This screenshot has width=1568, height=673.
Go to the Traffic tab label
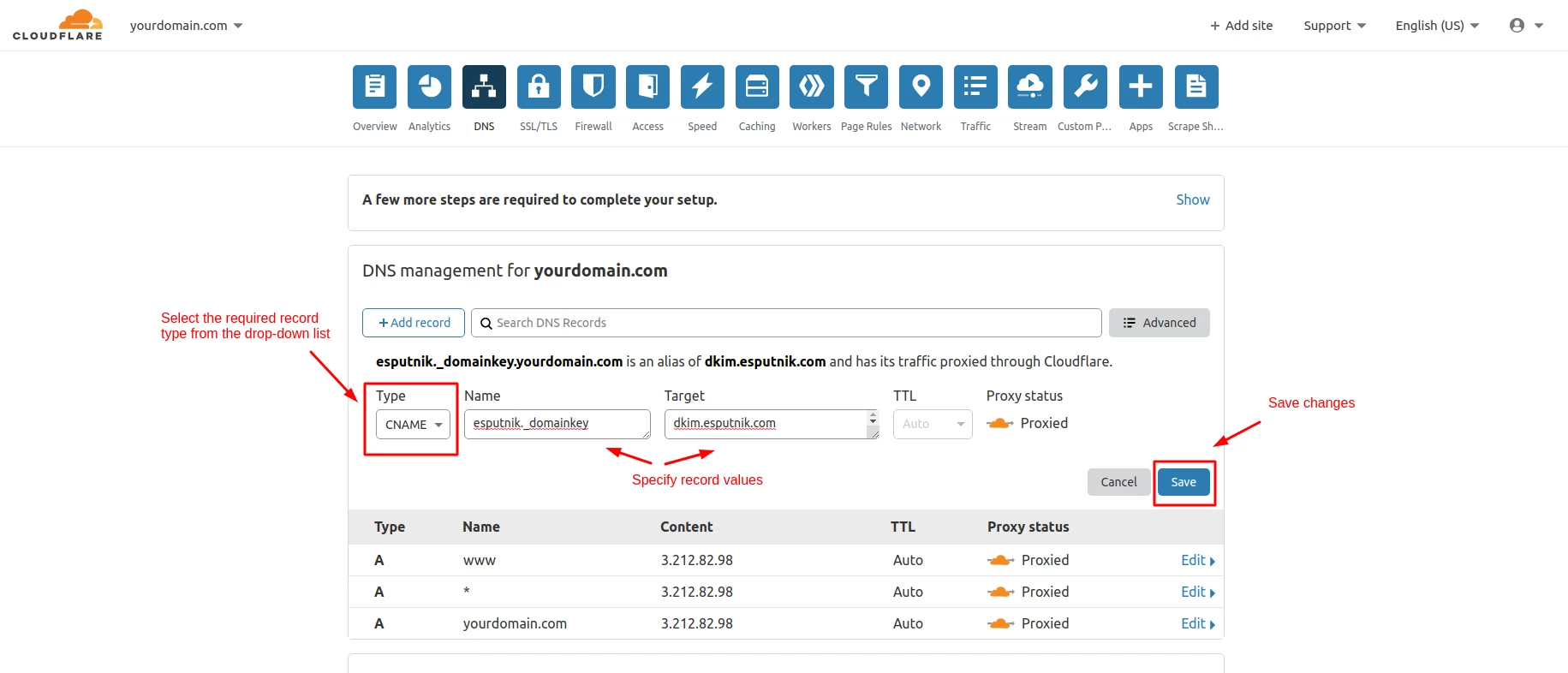(975, 127)
